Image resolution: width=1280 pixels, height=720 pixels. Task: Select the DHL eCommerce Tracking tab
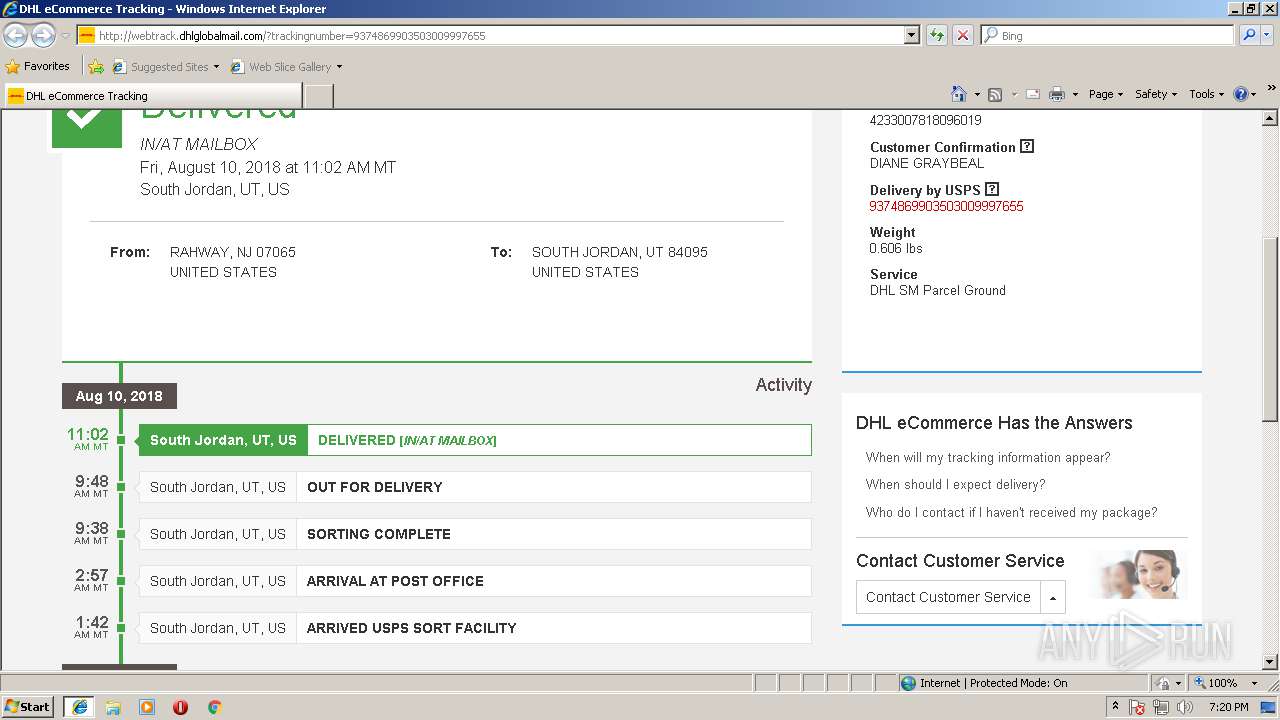coord(152,96)
